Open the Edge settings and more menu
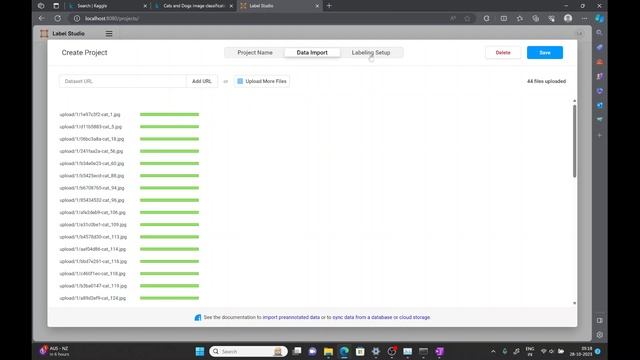The height and width of the screenshot is (360, 640). pyautogui.click(x=584, y=18)
